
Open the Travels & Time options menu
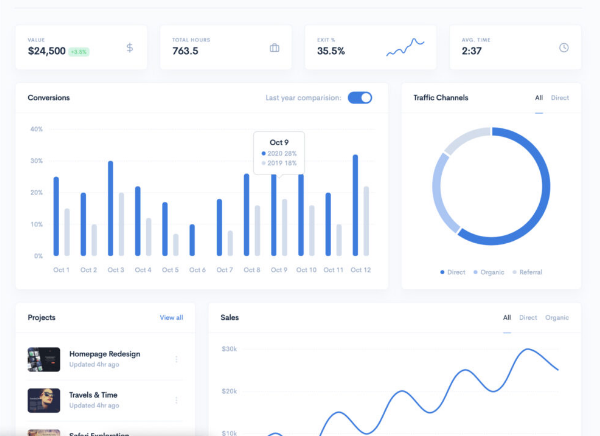tap(176, 400)
